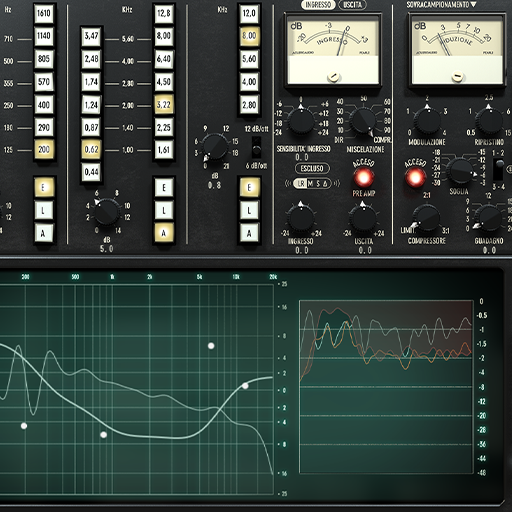Click the SENSIBILITA' INGRESSO knob
The height and width of the screenshot is (512, 512).
point(301,121)
